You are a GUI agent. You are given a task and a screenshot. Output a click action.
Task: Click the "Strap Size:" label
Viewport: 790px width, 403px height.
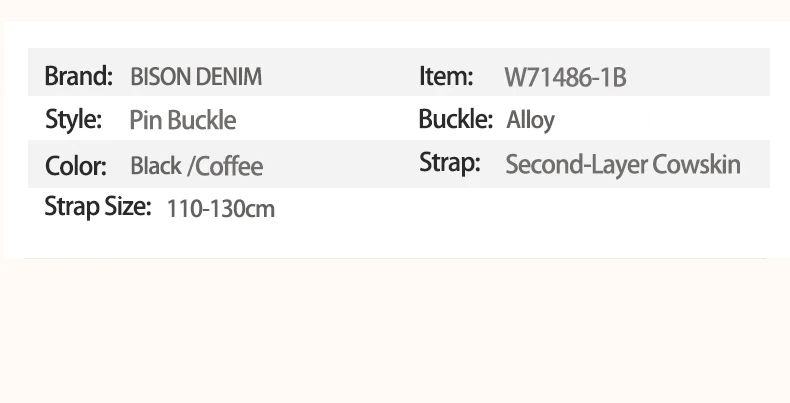pos(97,208)
